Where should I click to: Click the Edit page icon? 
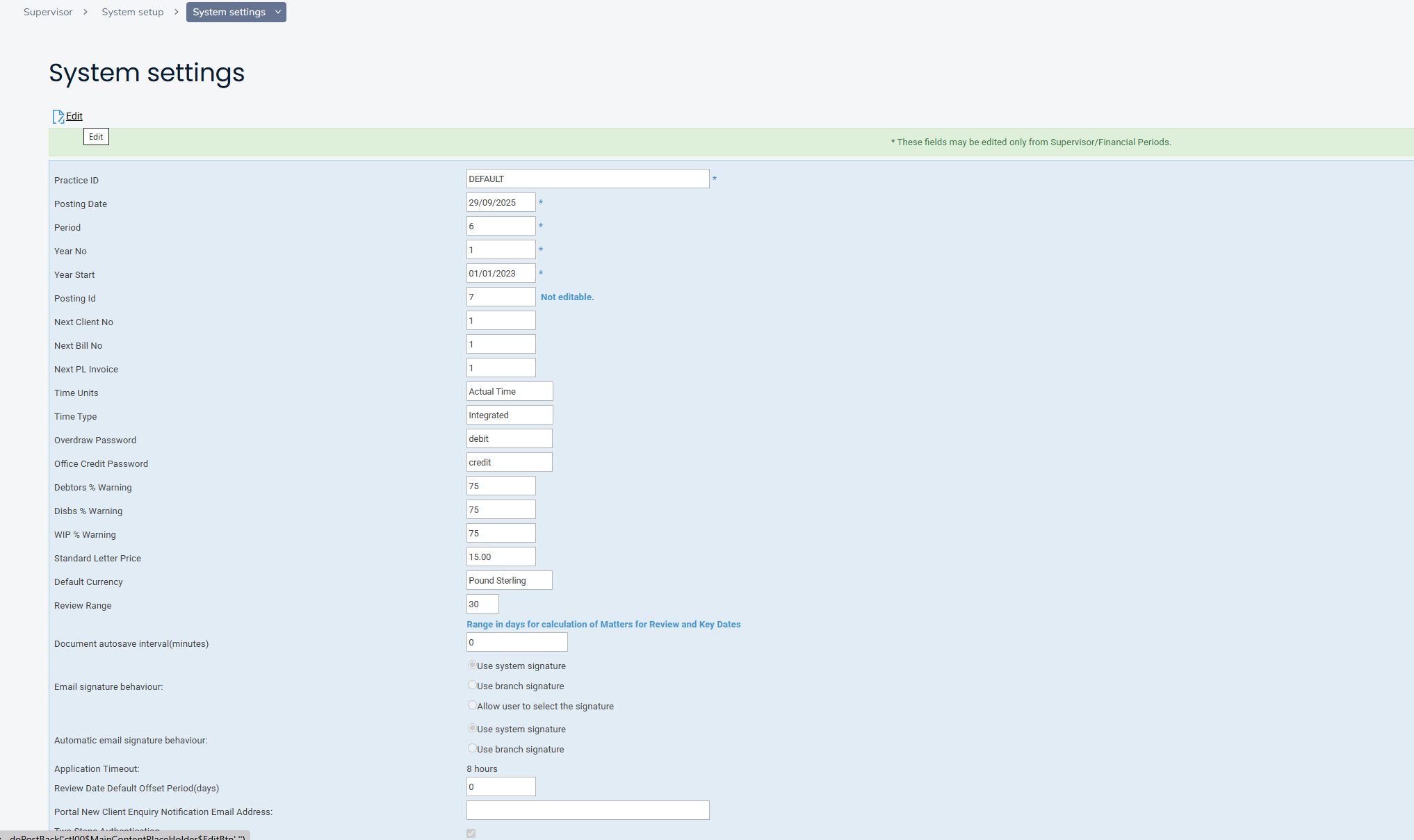coord(58,116)
